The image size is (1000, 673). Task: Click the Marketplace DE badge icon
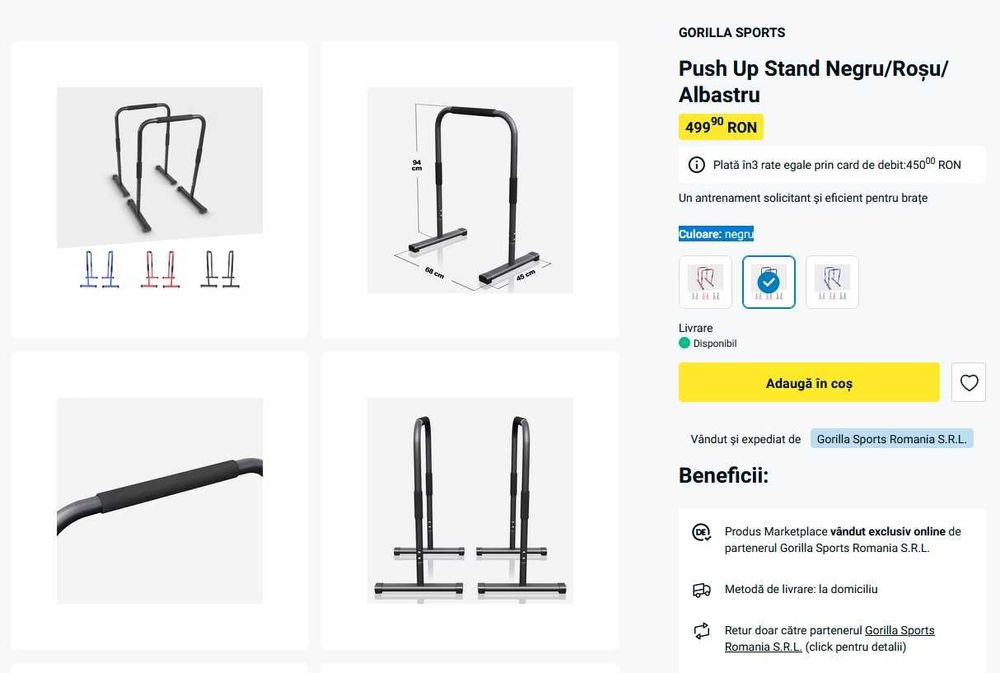702,532
